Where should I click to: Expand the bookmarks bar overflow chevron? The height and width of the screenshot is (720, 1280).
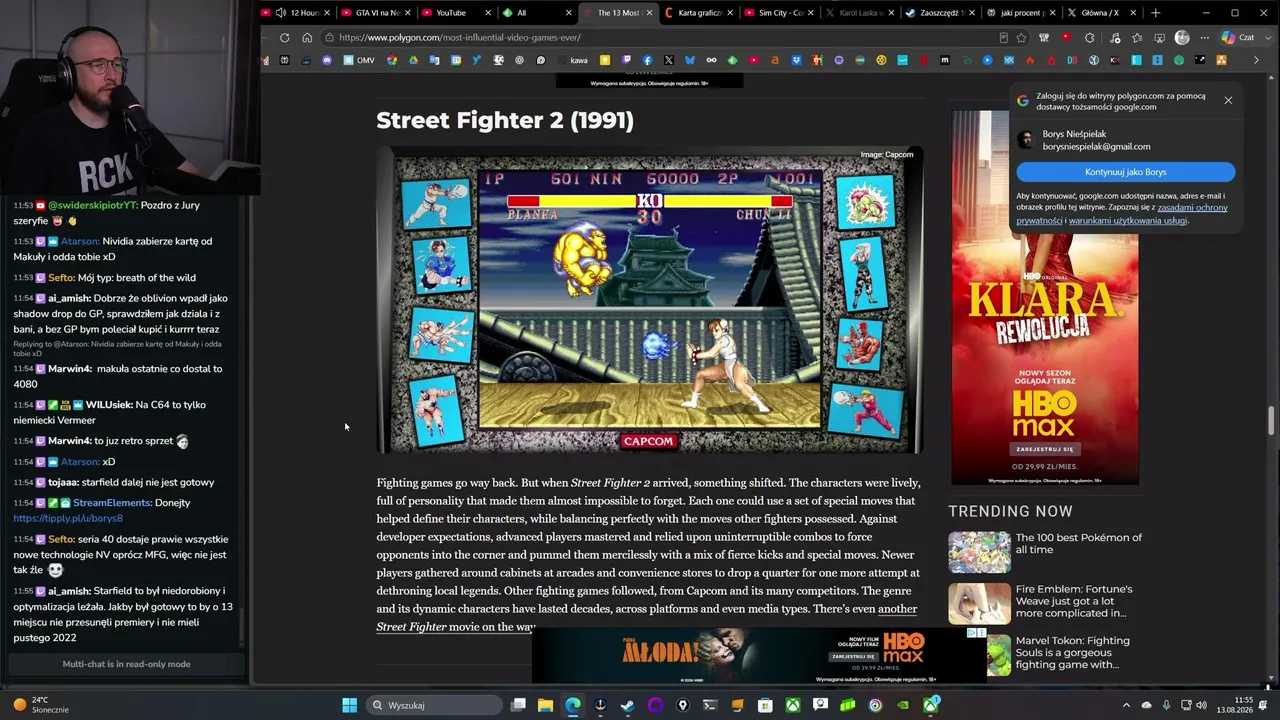tap(1256, 60)
